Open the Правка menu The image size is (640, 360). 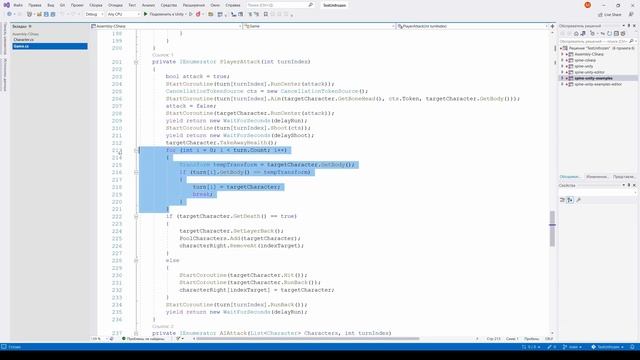pos(35,5)
